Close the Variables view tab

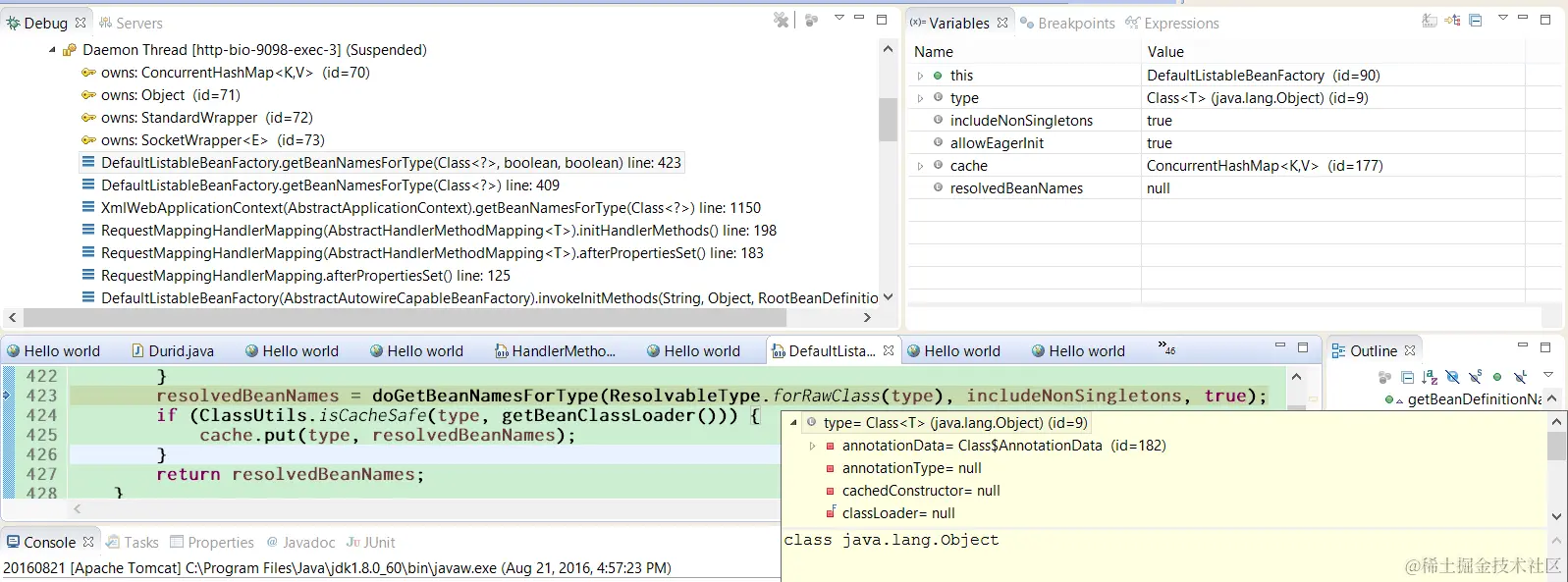click(1002, 23)
